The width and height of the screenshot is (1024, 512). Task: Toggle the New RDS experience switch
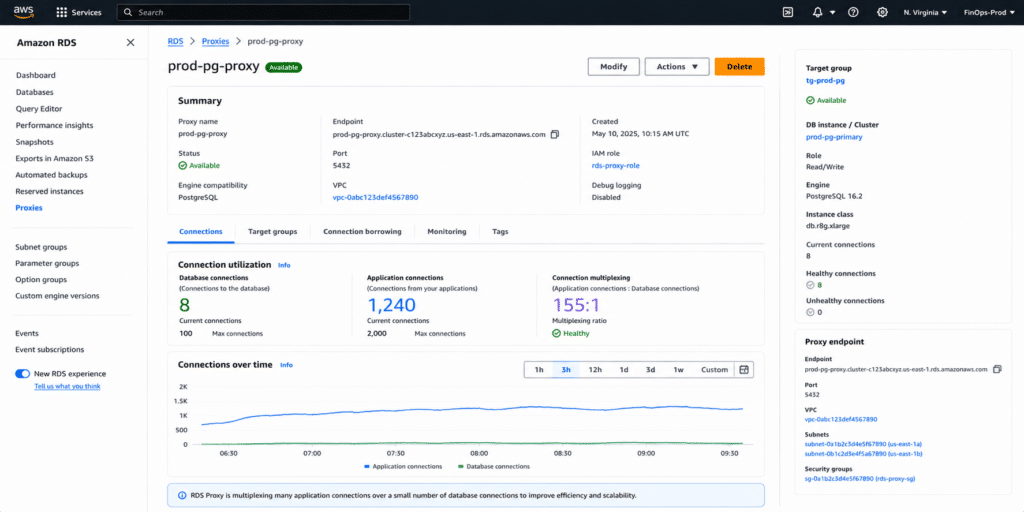(x=23, y=374)
